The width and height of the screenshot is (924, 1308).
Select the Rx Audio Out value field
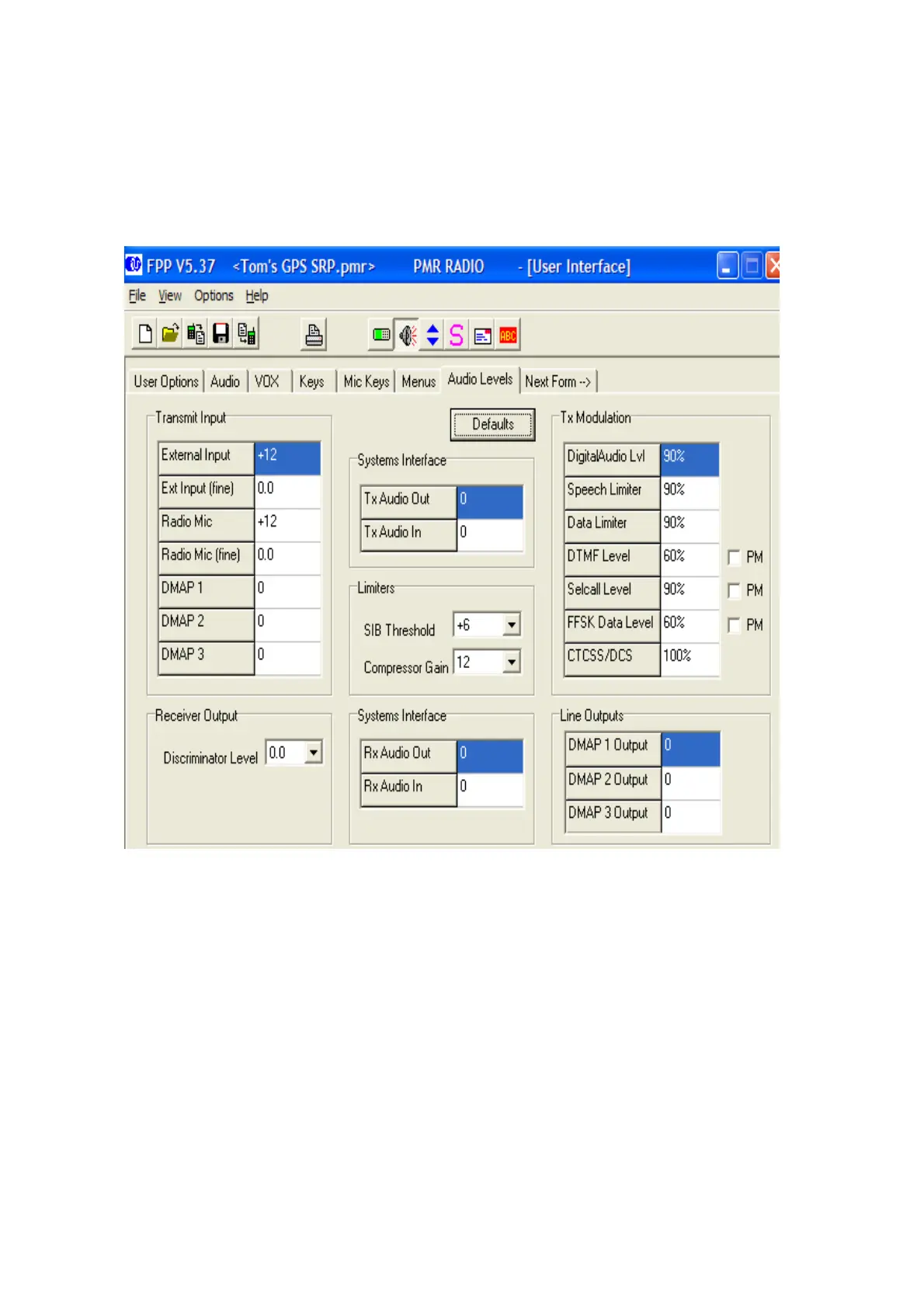pos(490,755)
